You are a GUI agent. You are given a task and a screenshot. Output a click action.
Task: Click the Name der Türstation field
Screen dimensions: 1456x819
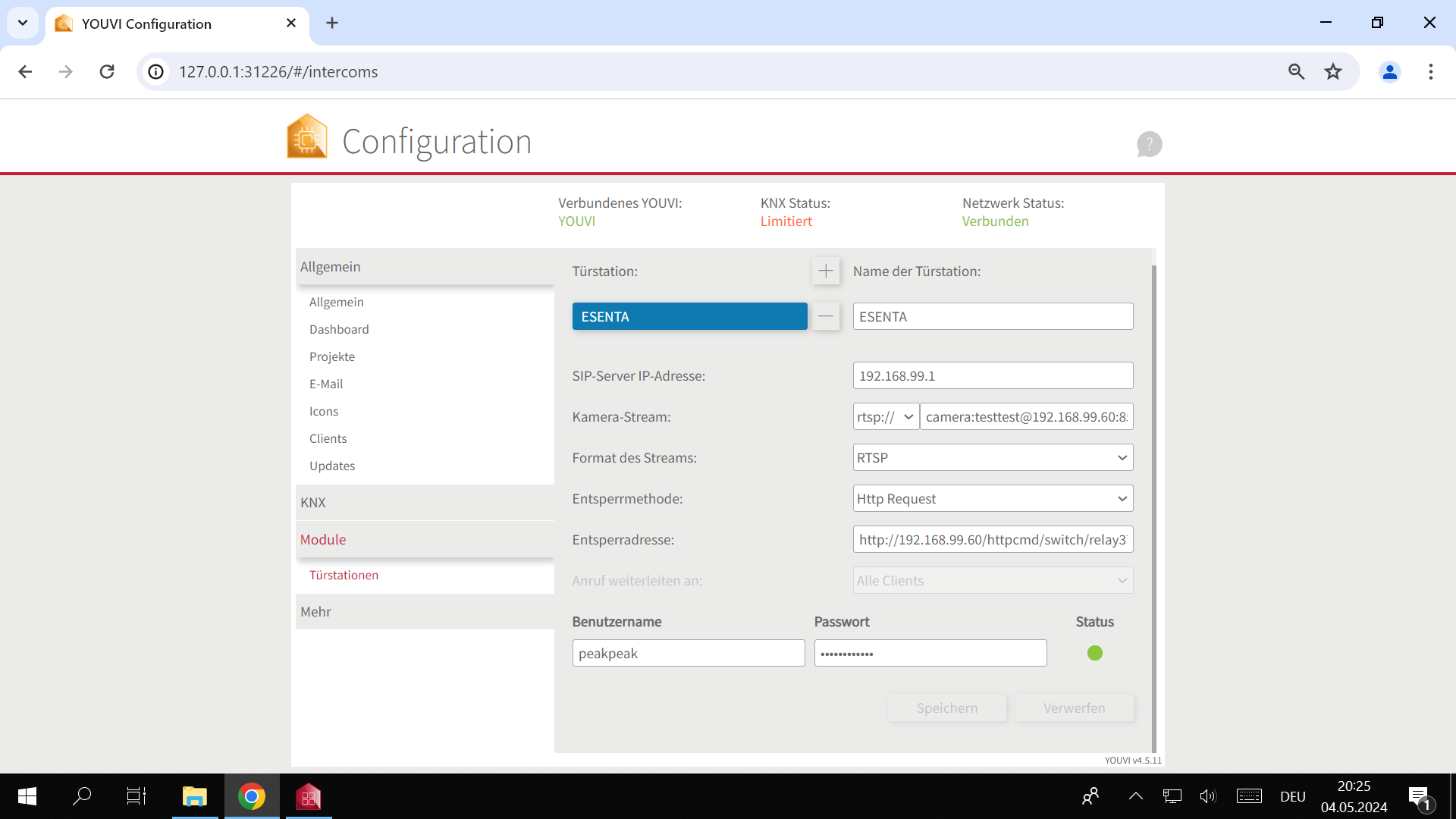(x=993, y=316)
